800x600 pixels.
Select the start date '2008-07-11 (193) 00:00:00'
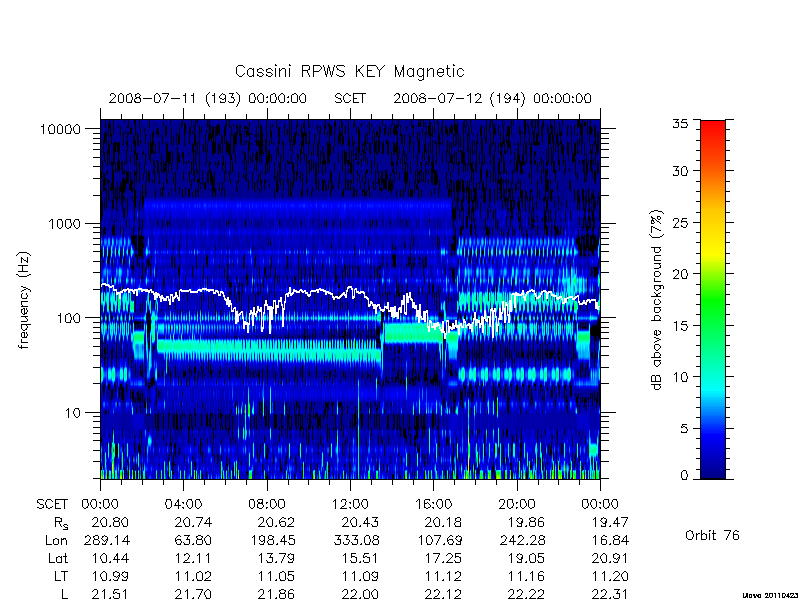[x=208, y=98]
